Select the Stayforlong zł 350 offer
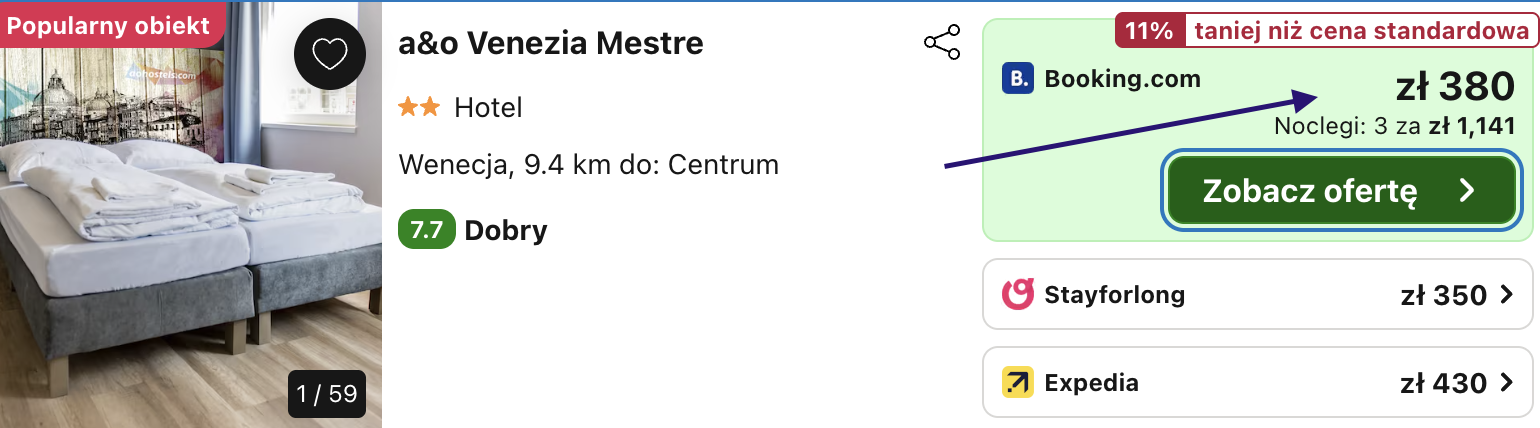Viewport: 1540px width, 428px height. click(x=1257, y=294)
